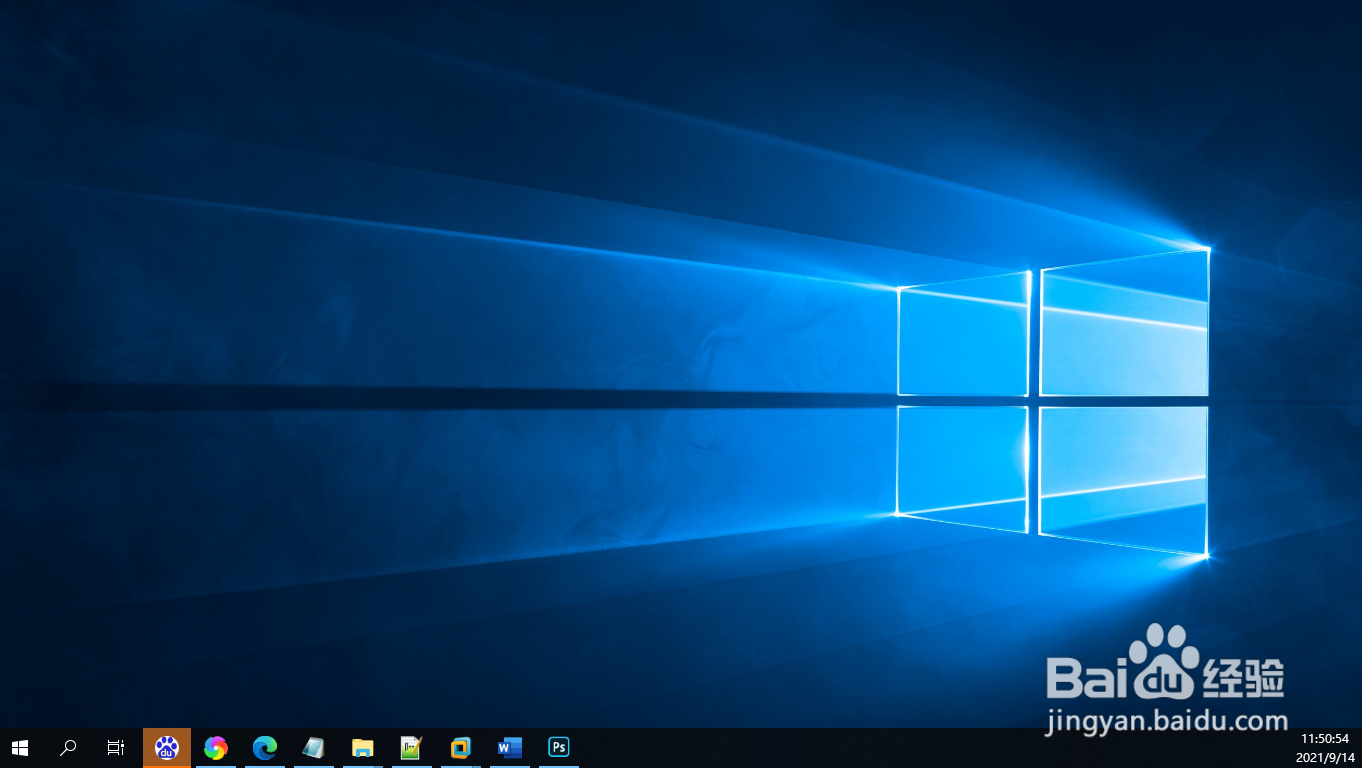The image size is (1362, 768).
Task: Open File Explorer from taskbar
Action: coord(362,747)
